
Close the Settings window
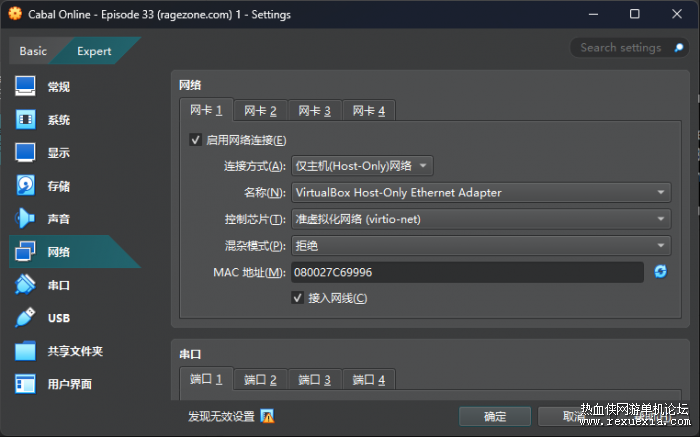677,14
